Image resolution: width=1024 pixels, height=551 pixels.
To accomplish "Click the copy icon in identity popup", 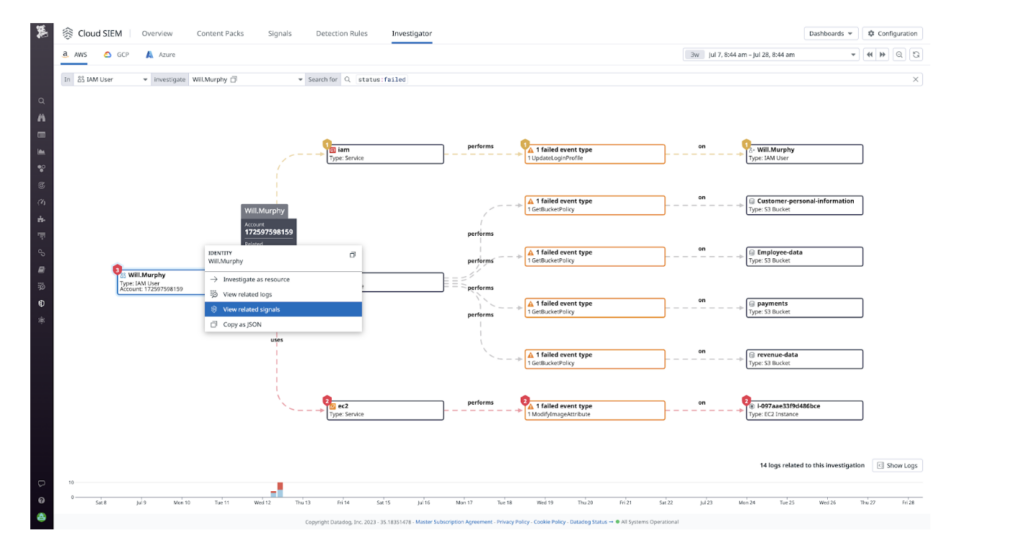I will (x=353, y=255).
